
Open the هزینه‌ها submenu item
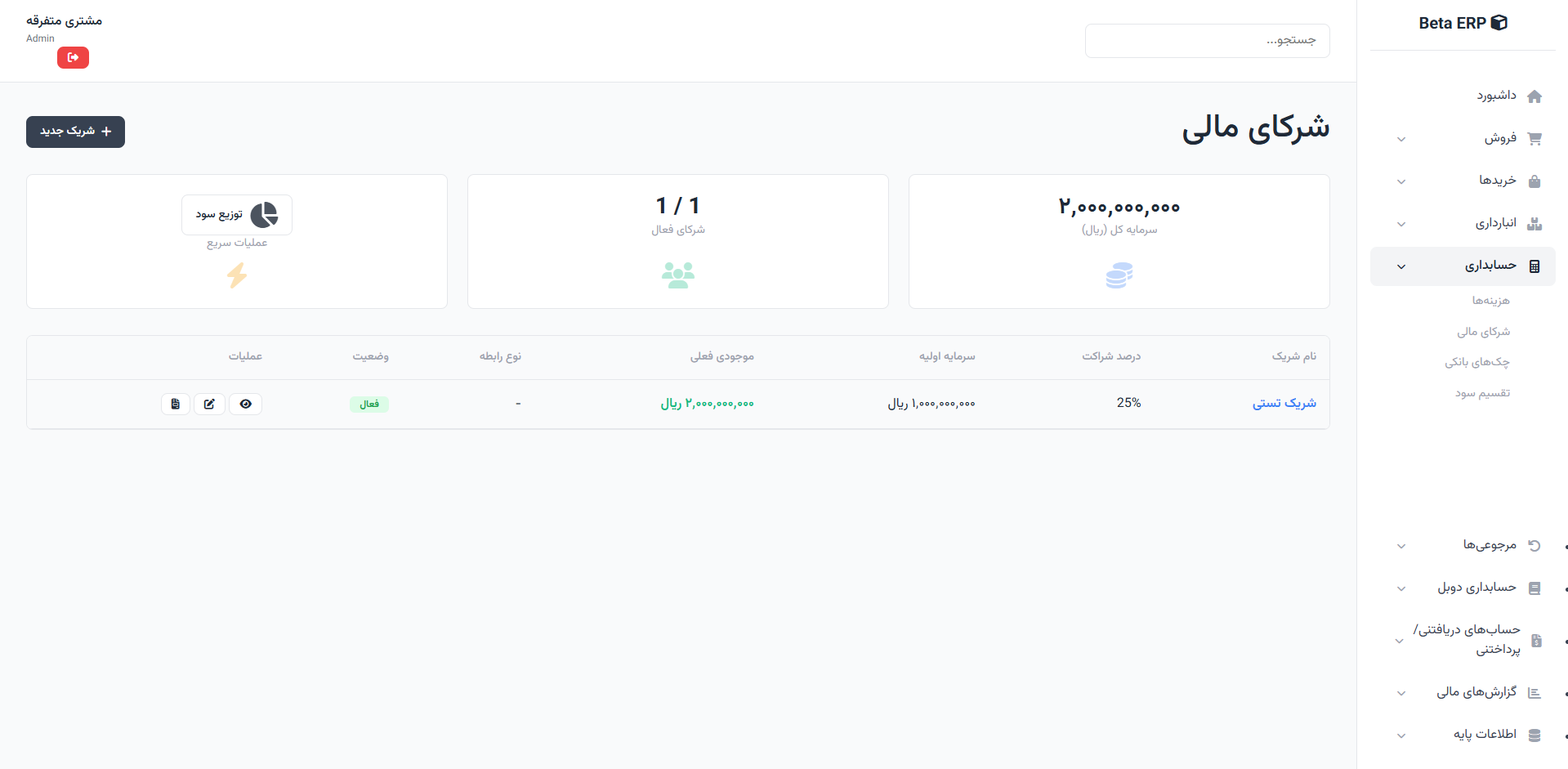1490,301
